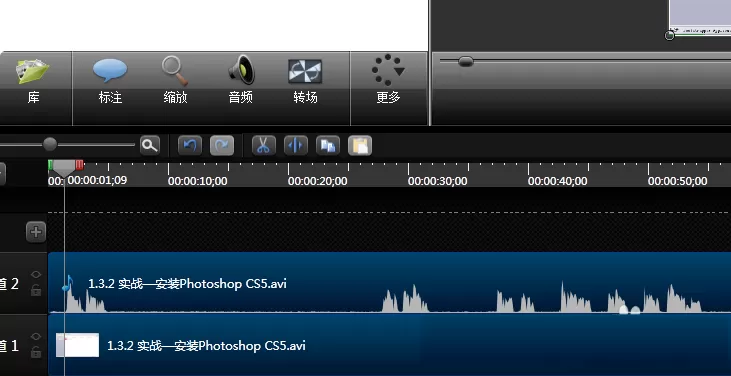Open the 库 library tab
The height and width of the screenshot is (376, 731).
(33, 80)
